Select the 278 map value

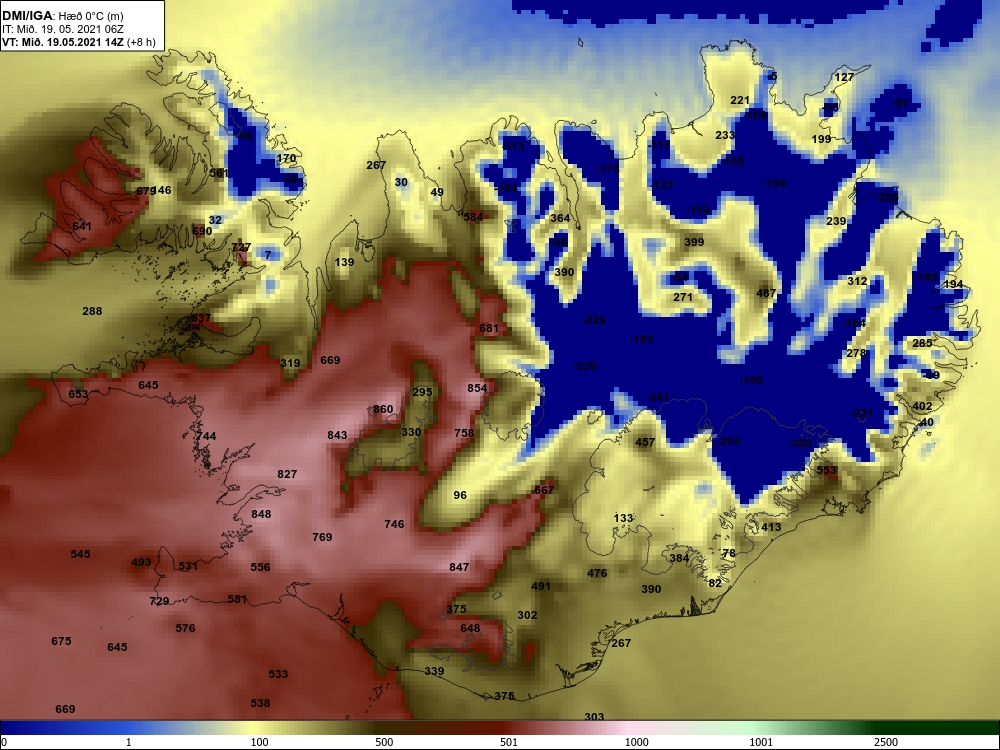pyautogui.click(x=856, y=353)
